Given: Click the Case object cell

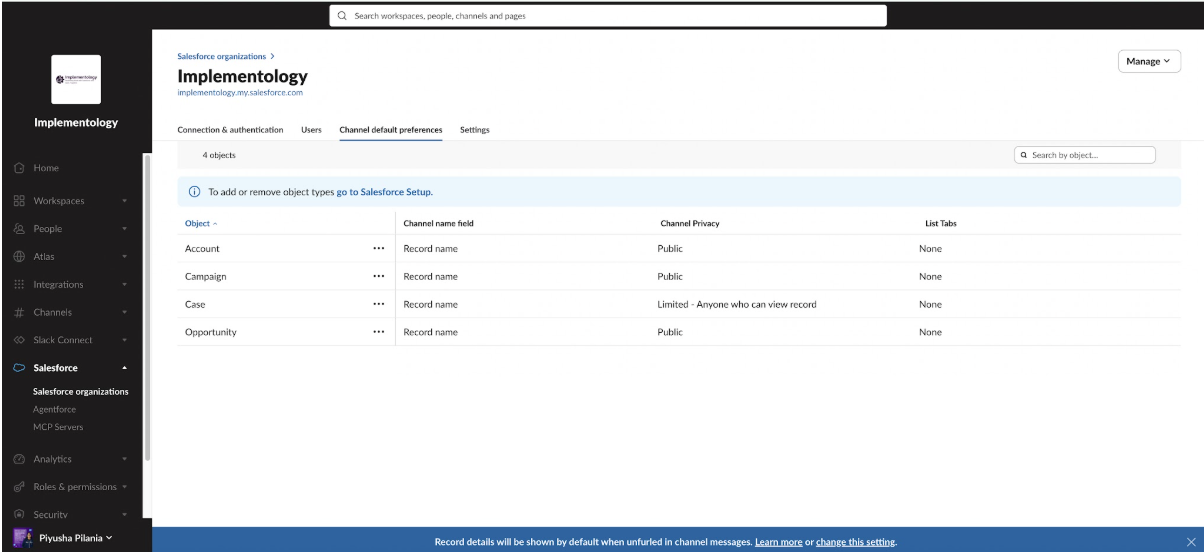Looking at the screenshot, I should (195, 304).
